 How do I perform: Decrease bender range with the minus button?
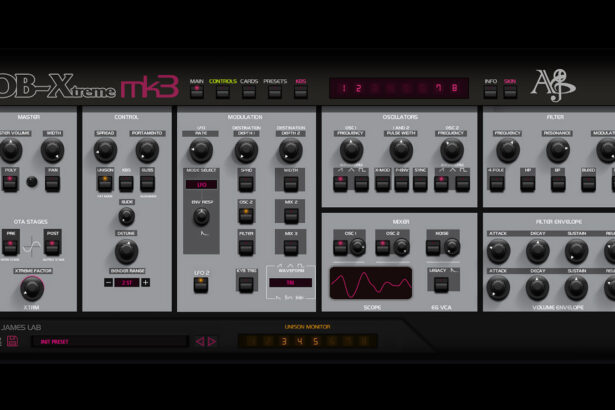(x=109, y=282)
